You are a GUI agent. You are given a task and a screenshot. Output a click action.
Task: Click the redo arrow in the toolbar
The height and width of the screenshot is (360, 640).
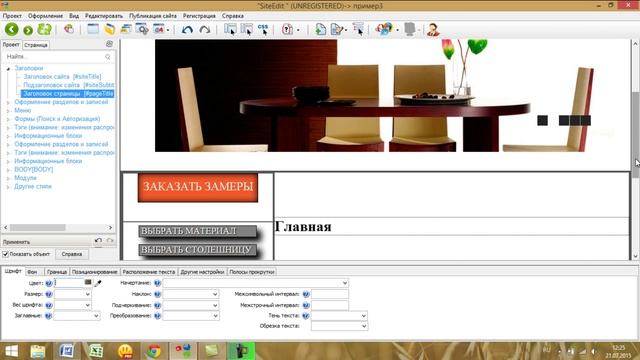[x=204, y=29]
